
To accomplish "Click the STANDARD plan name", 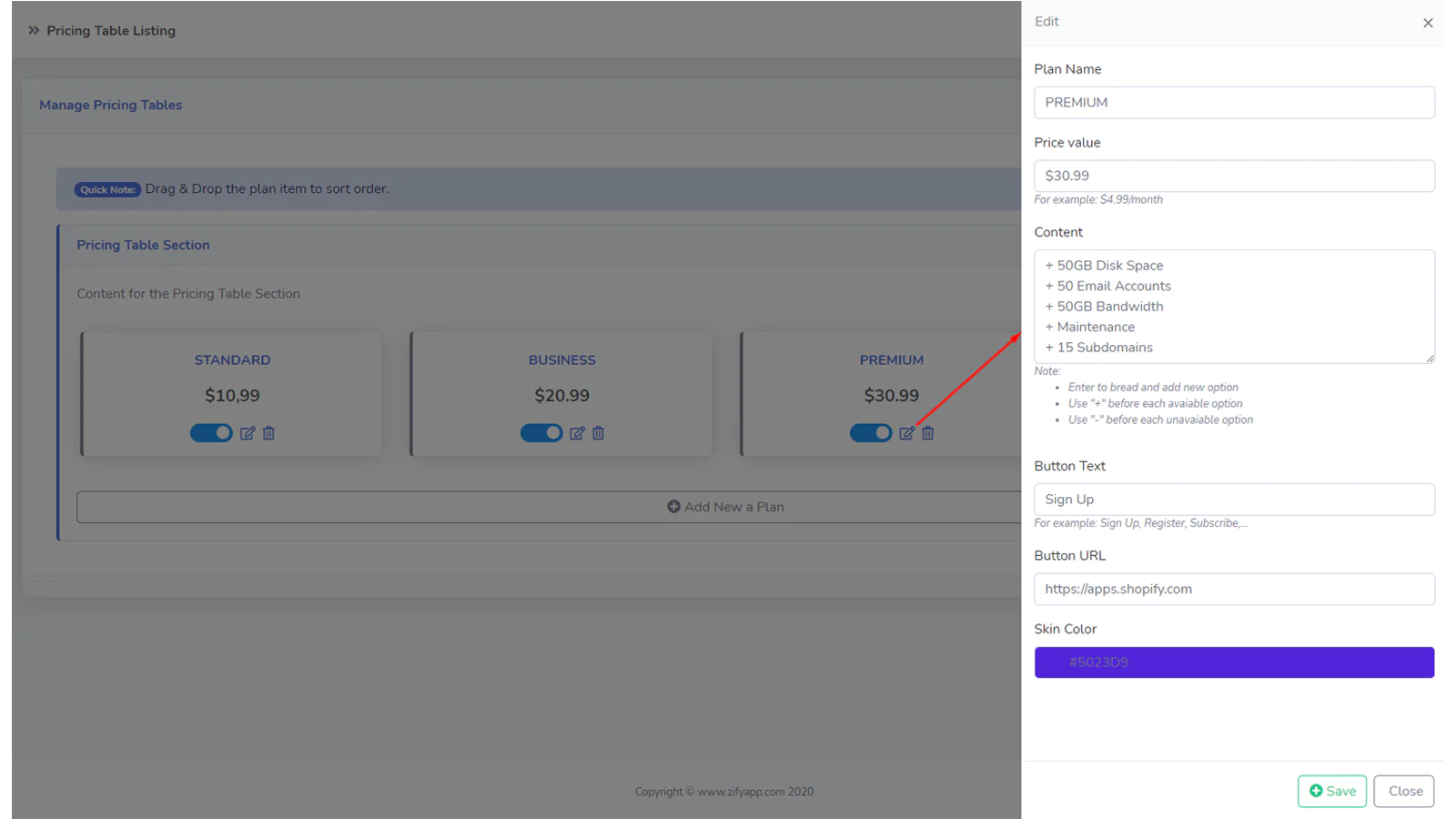I will point(232,360).
